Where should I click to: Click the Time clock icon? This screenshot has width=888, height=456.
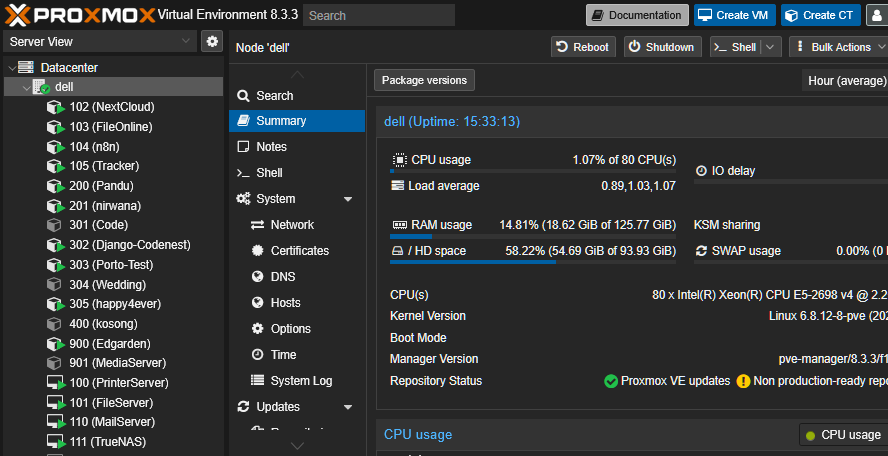[258, 355]
